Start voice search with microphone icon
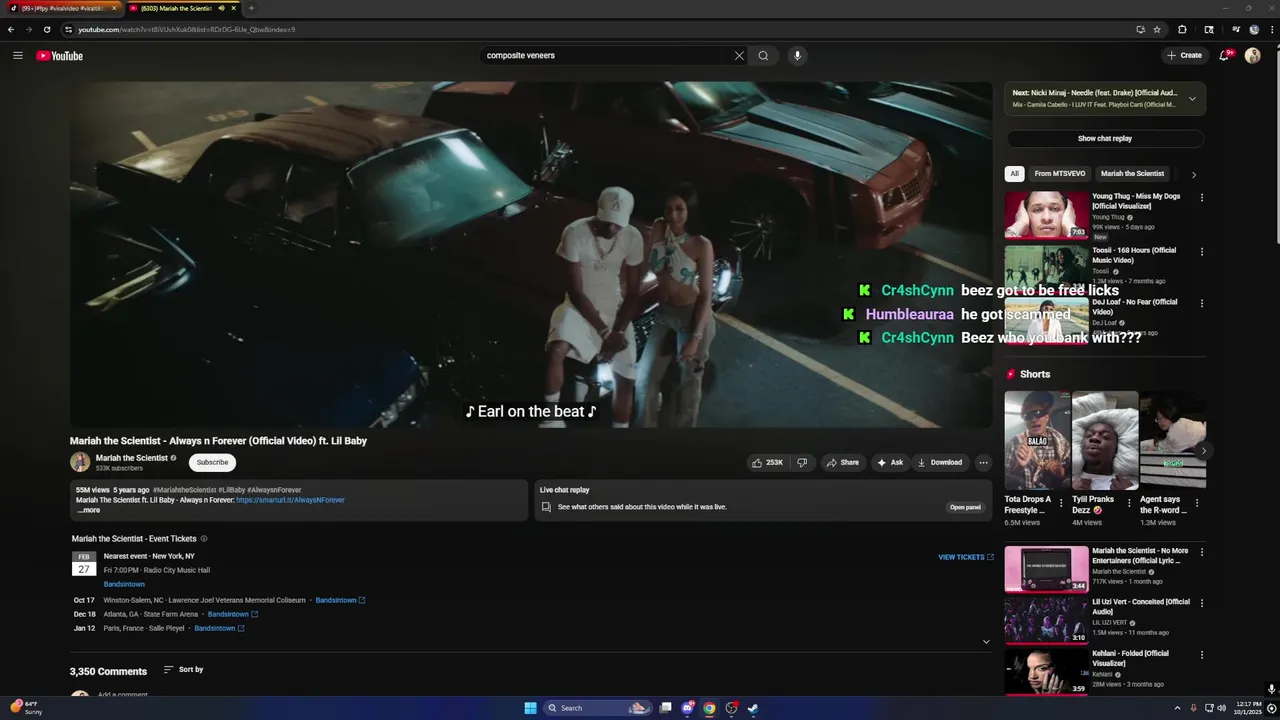Screen dimensions: 1280x720 point(797,56)
